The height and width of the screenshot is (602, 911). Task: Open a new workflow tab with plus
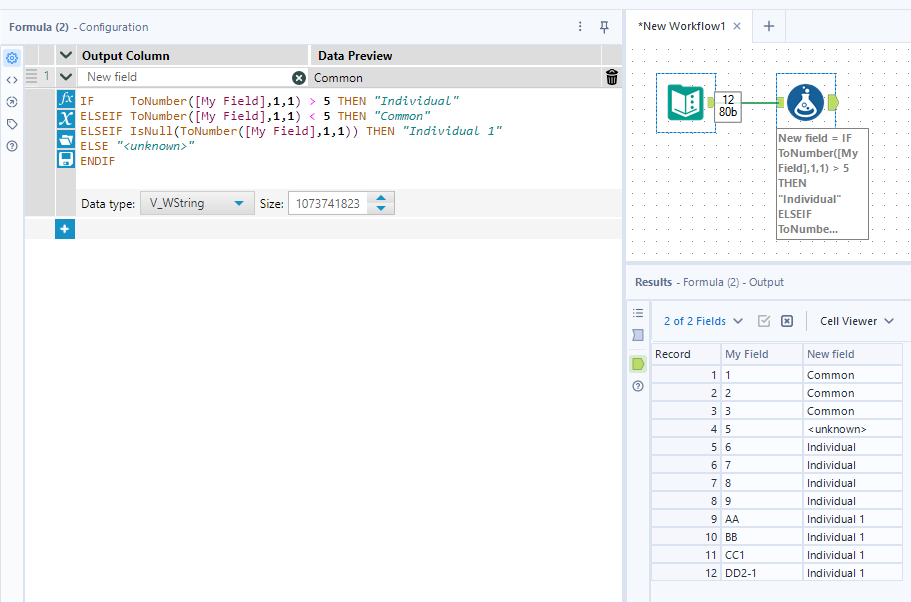(x=768, y=26)
